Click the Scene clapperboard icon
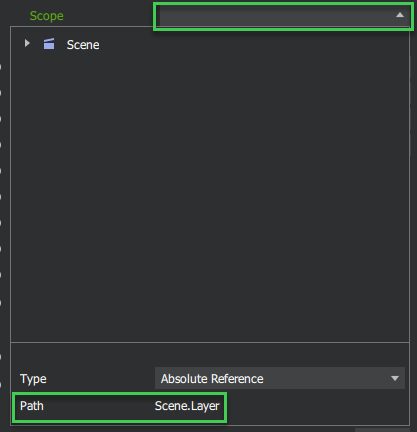The width and height of the screenshot is (417, 432). [49, 44]
